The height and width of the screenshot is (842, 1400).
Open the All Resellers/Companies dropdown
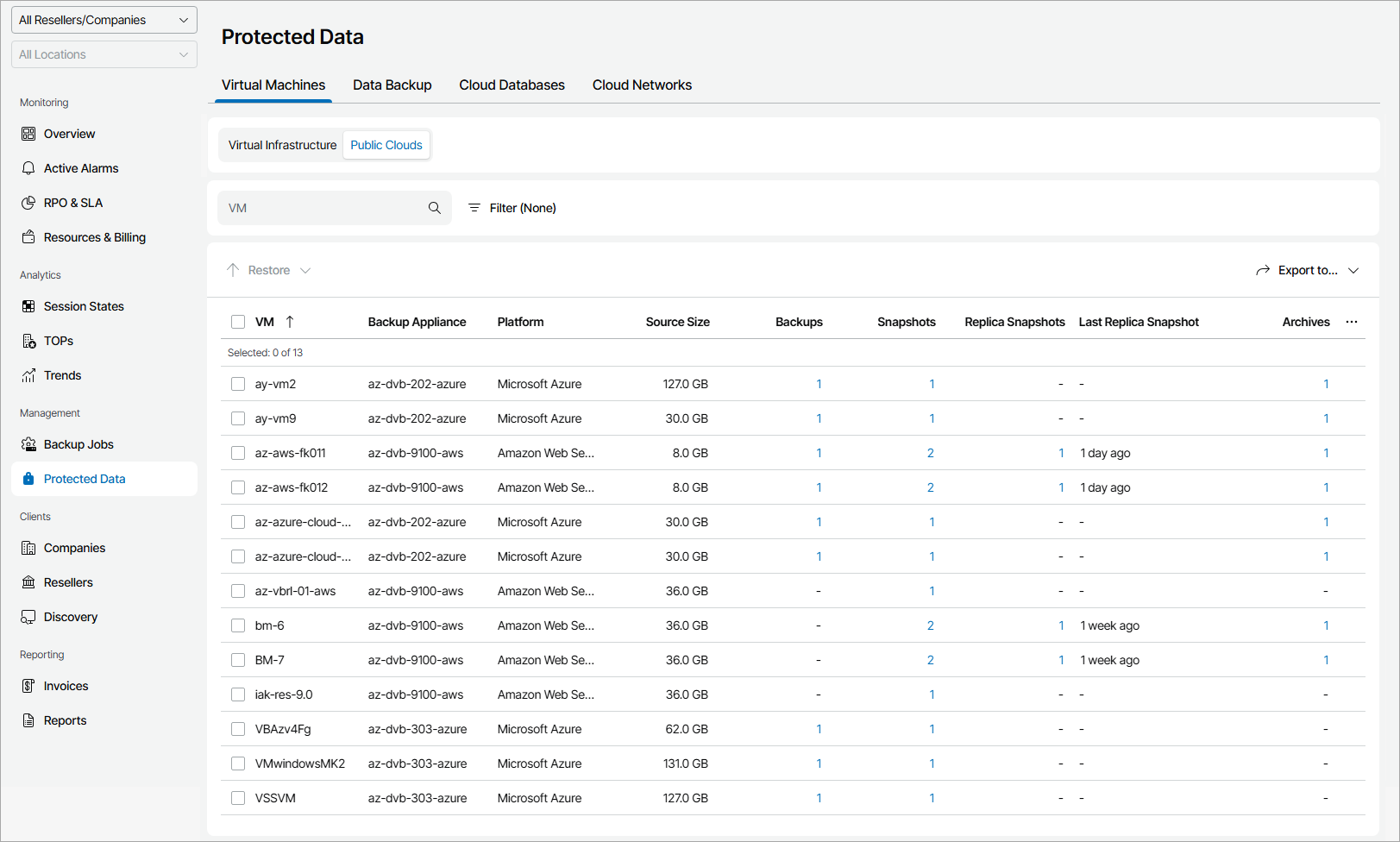[x=104, y=20]
